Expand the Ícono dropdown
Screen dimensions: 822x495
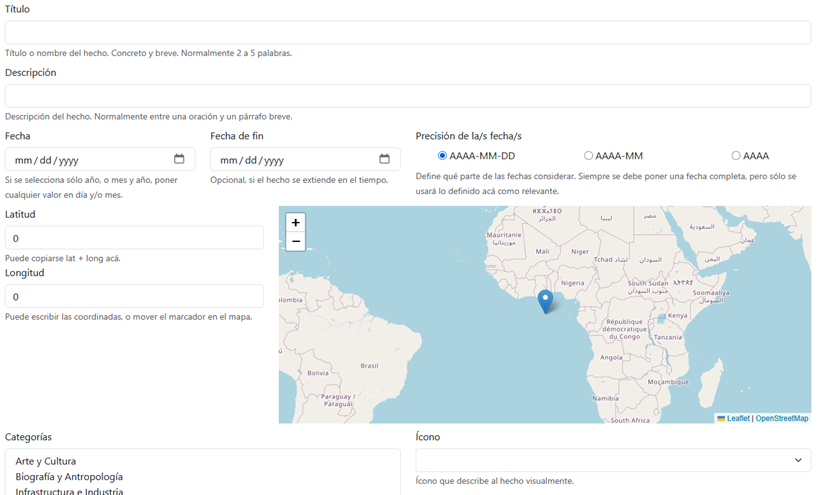pos(613,460)
